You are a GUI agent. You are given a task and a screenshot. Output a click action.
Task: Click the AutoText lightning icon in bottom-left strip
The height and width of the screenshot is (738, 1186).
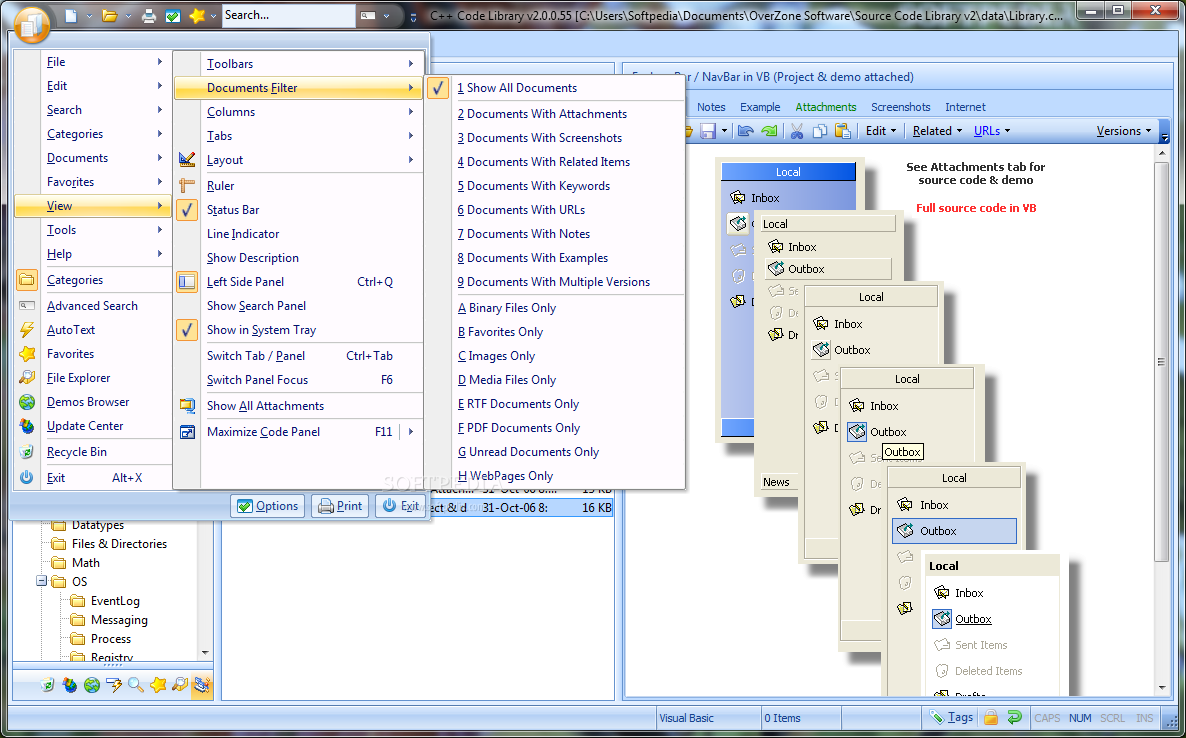pyautogui.click(x=114, y=685)
